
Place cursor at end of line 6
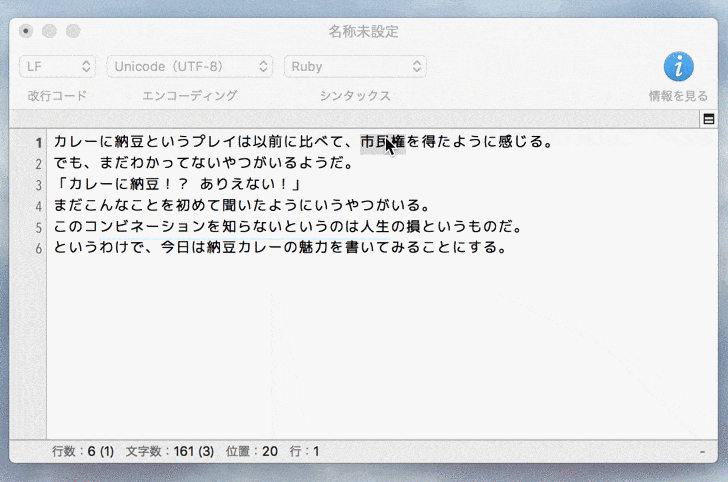pyautogui.click(x=508, y=247)
